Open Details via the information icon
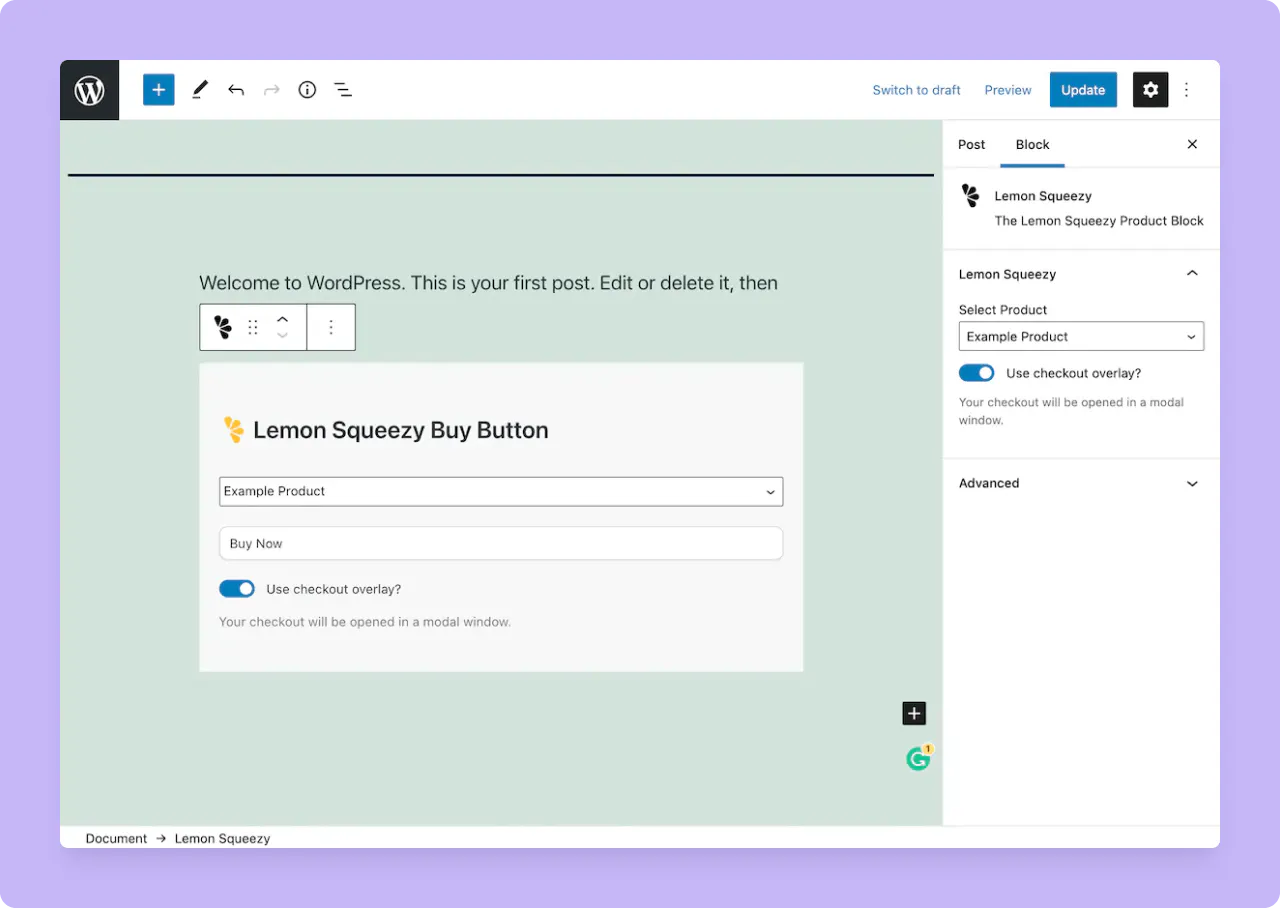The image size is (1280, 908). [x=307, y=89]
